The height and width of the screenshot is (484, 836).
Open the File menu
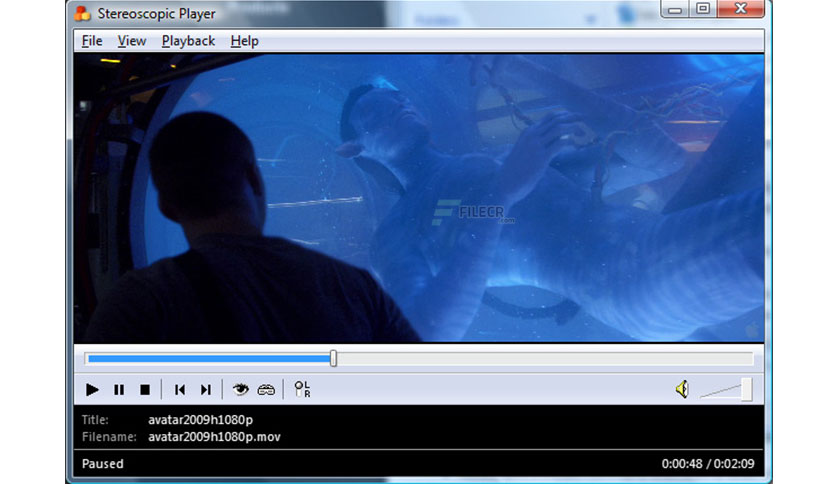pyautogui.click(x=92, y=41)
